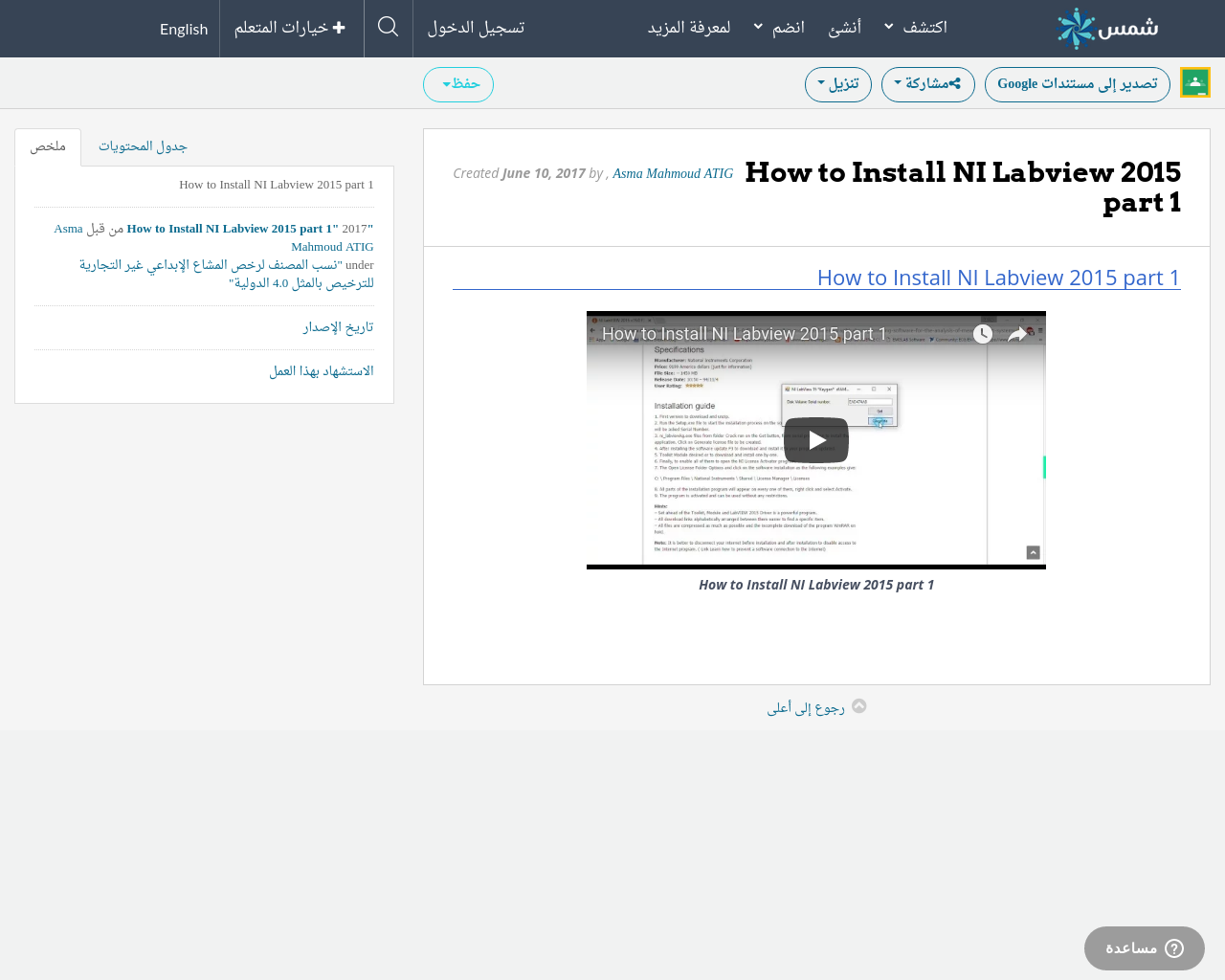Open the أنشئ menu item
1225x980 pixels.
point(844,28)
